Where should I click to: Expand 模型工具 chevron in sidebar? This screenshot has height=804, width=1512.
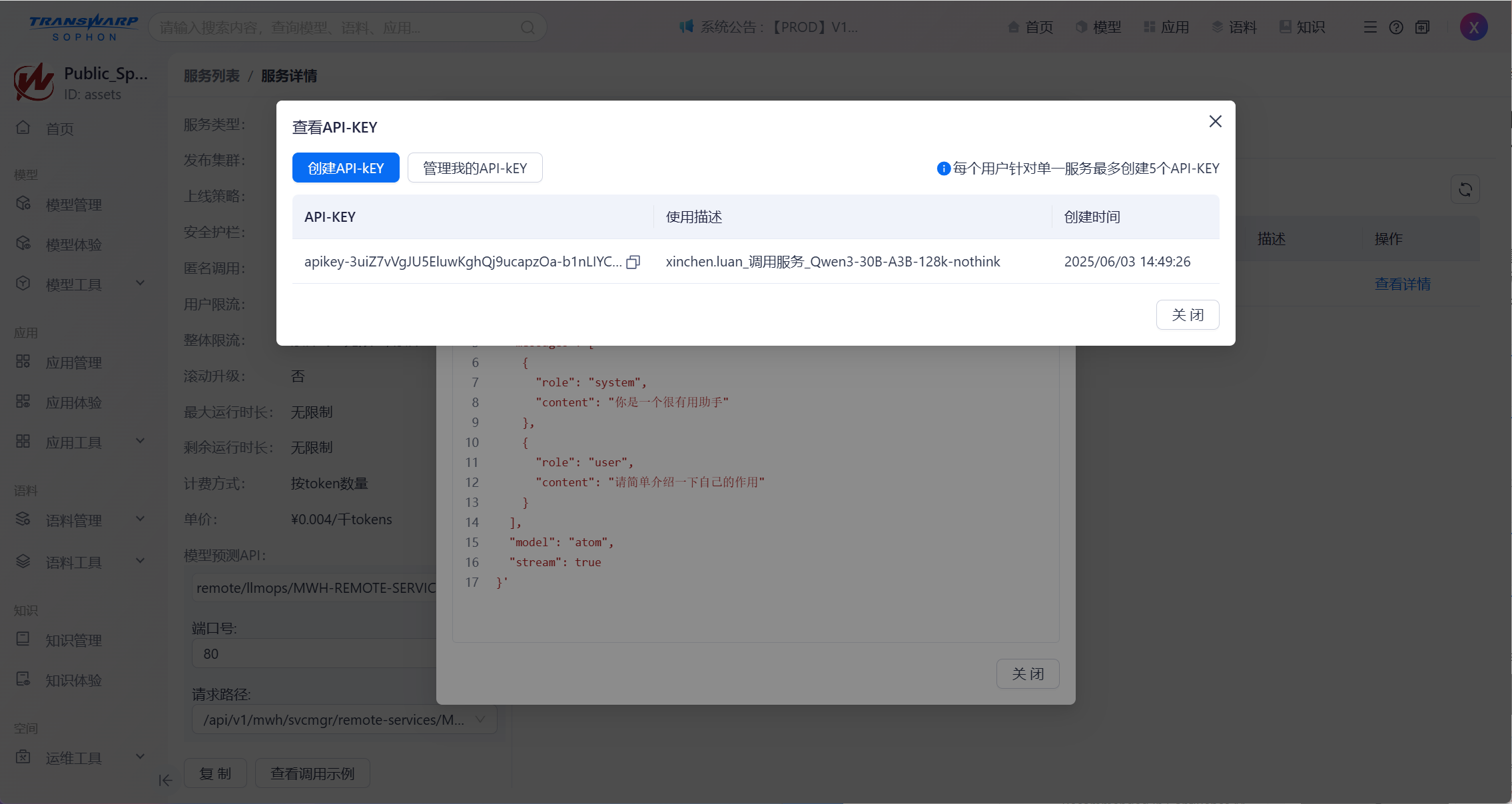click(140, 283)
